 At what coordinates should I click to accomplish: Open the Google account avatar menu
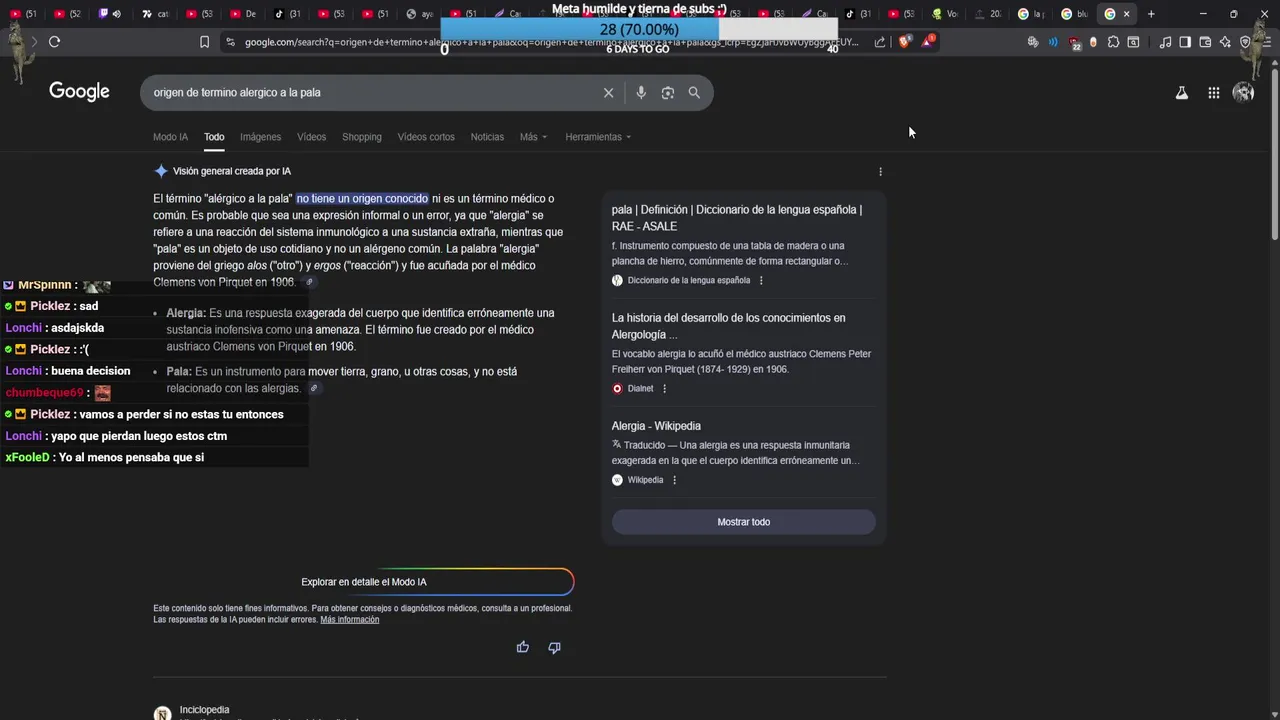tap(1243, 92)
